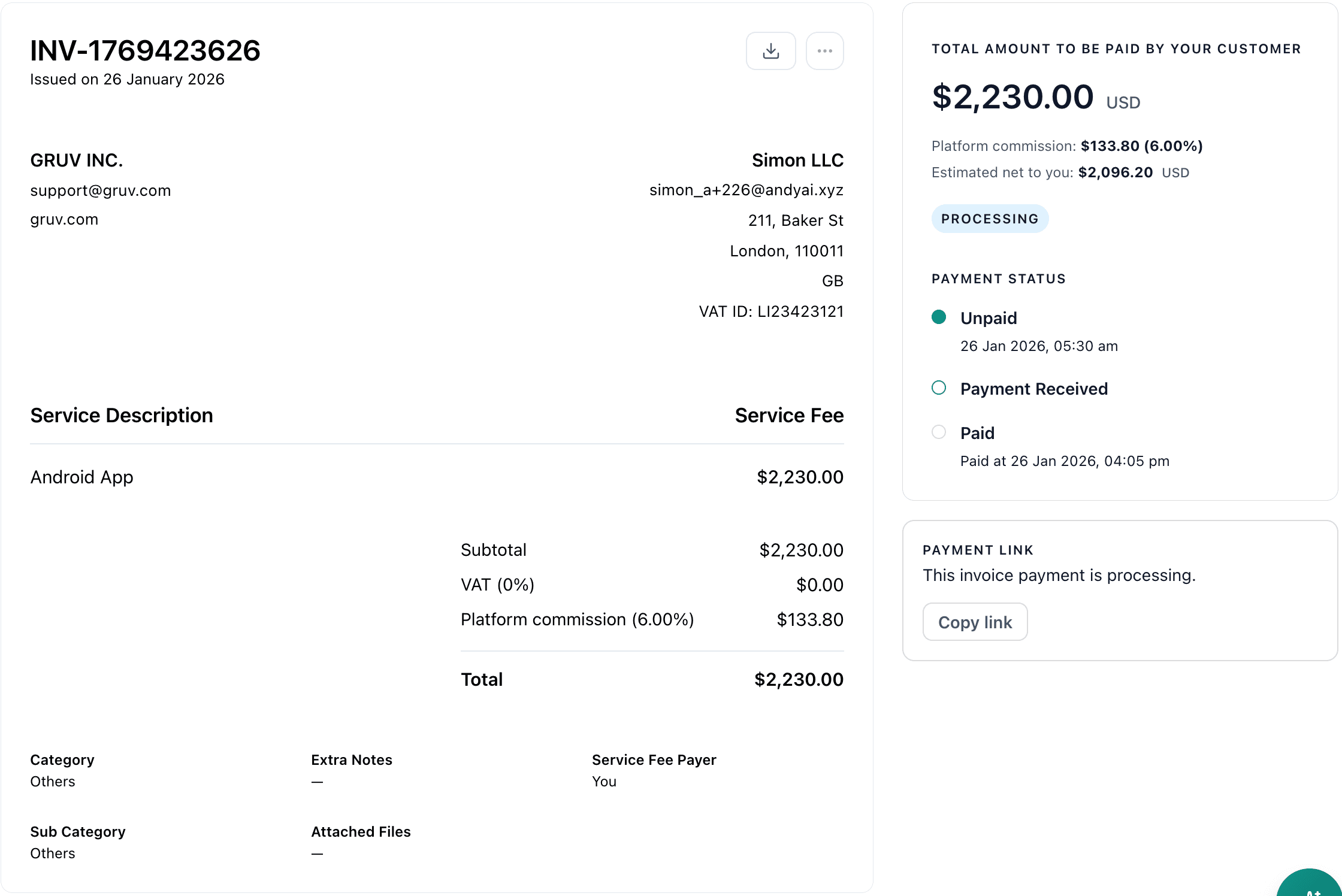Click the '26 Jan 2026, 05:30 am' timestamp
Image resolution: width=1342 pixels, height=896 pixels.
[x=1039, y=346]
